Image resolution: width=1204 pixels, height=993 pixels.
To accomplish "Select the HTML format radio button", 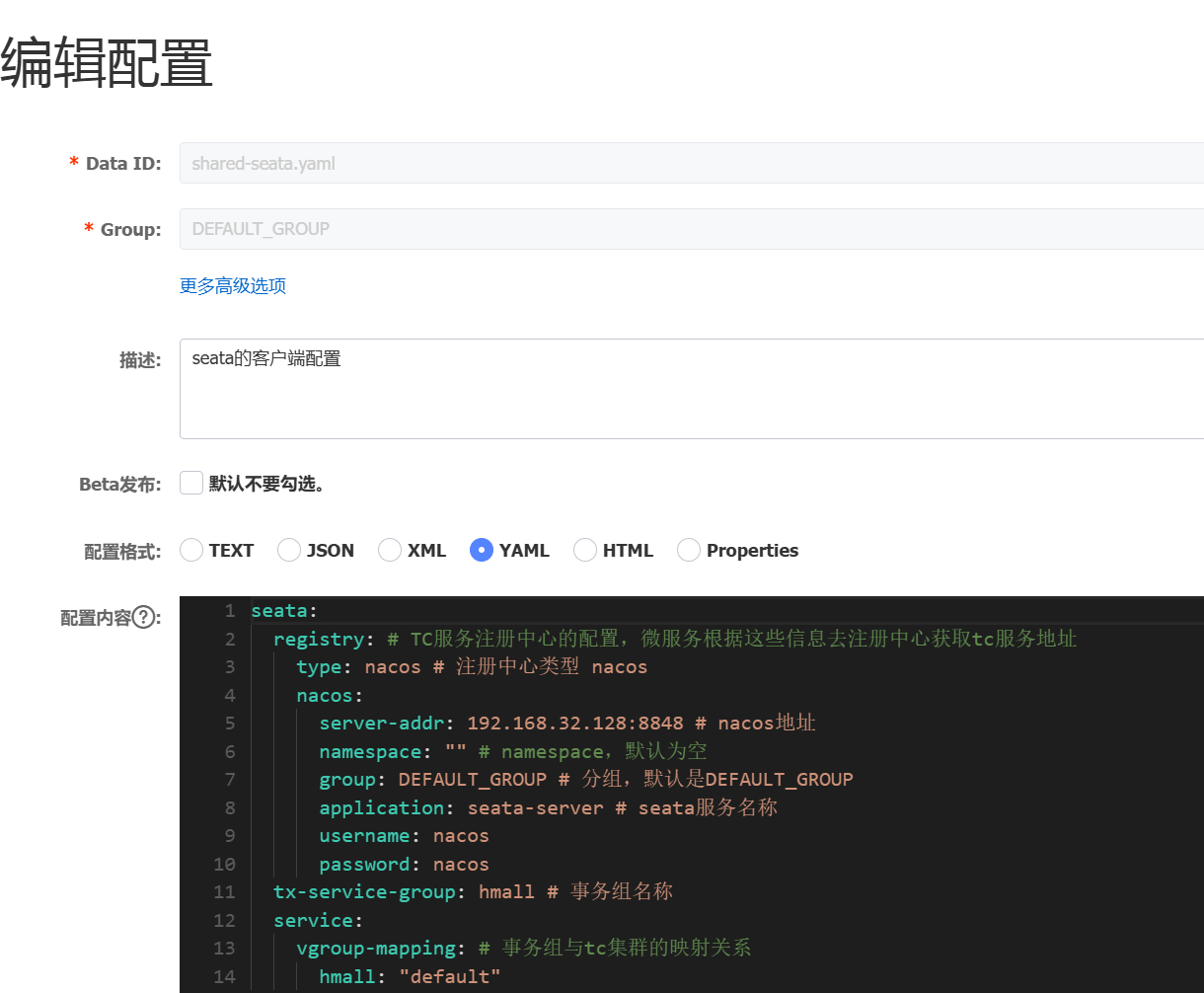I will [x=585, y=550].
